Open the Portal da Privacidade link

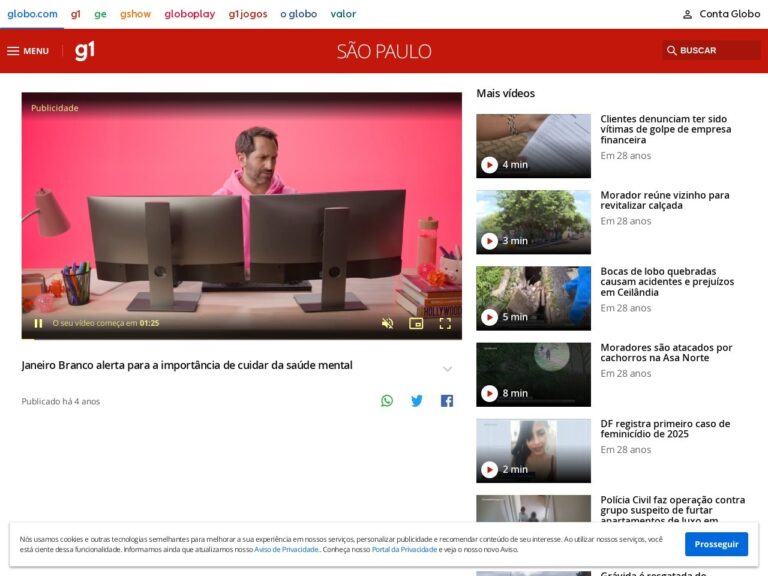point(404,550)
